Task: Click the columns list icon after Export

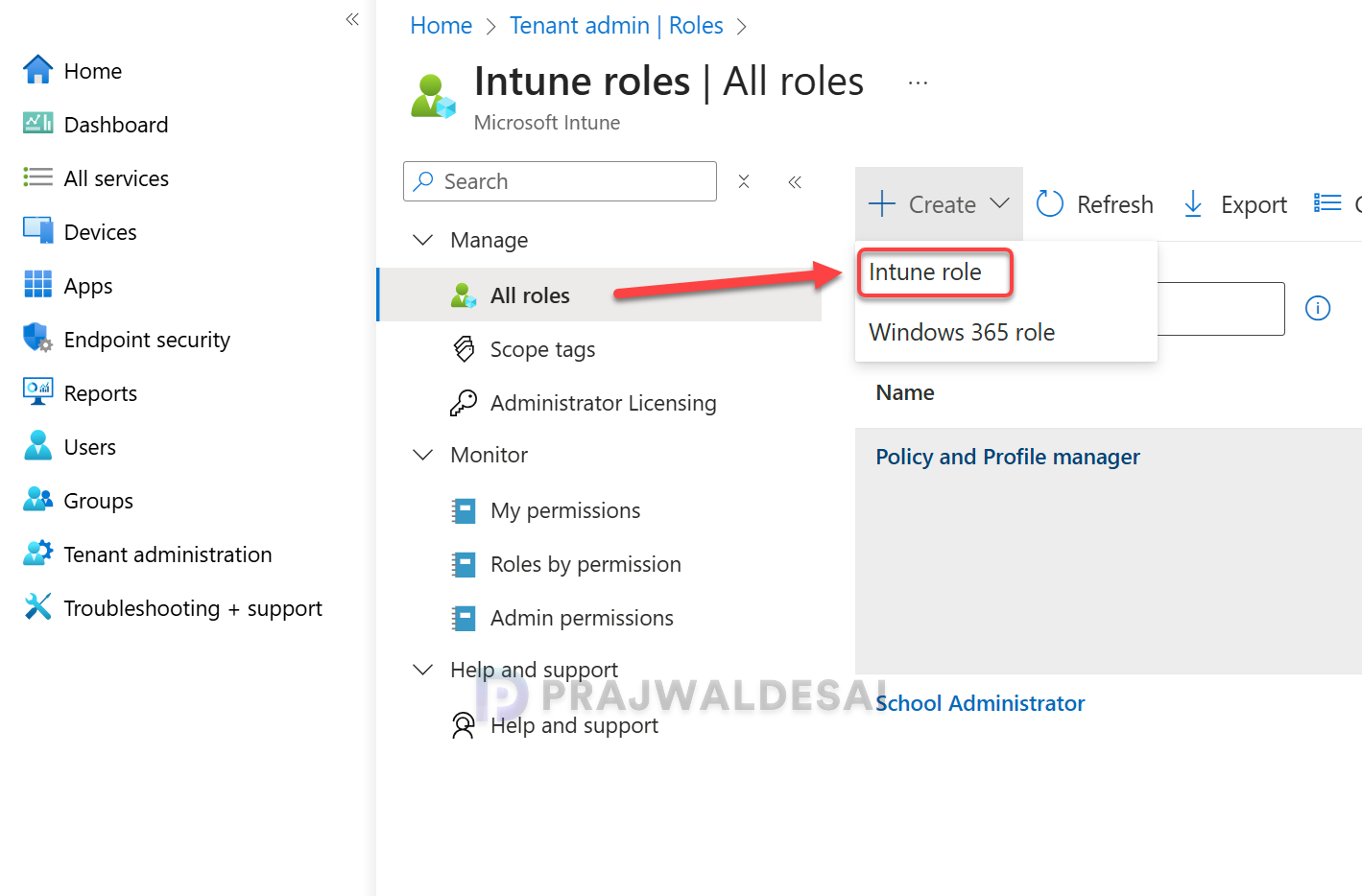Action: pos(1327,202)
